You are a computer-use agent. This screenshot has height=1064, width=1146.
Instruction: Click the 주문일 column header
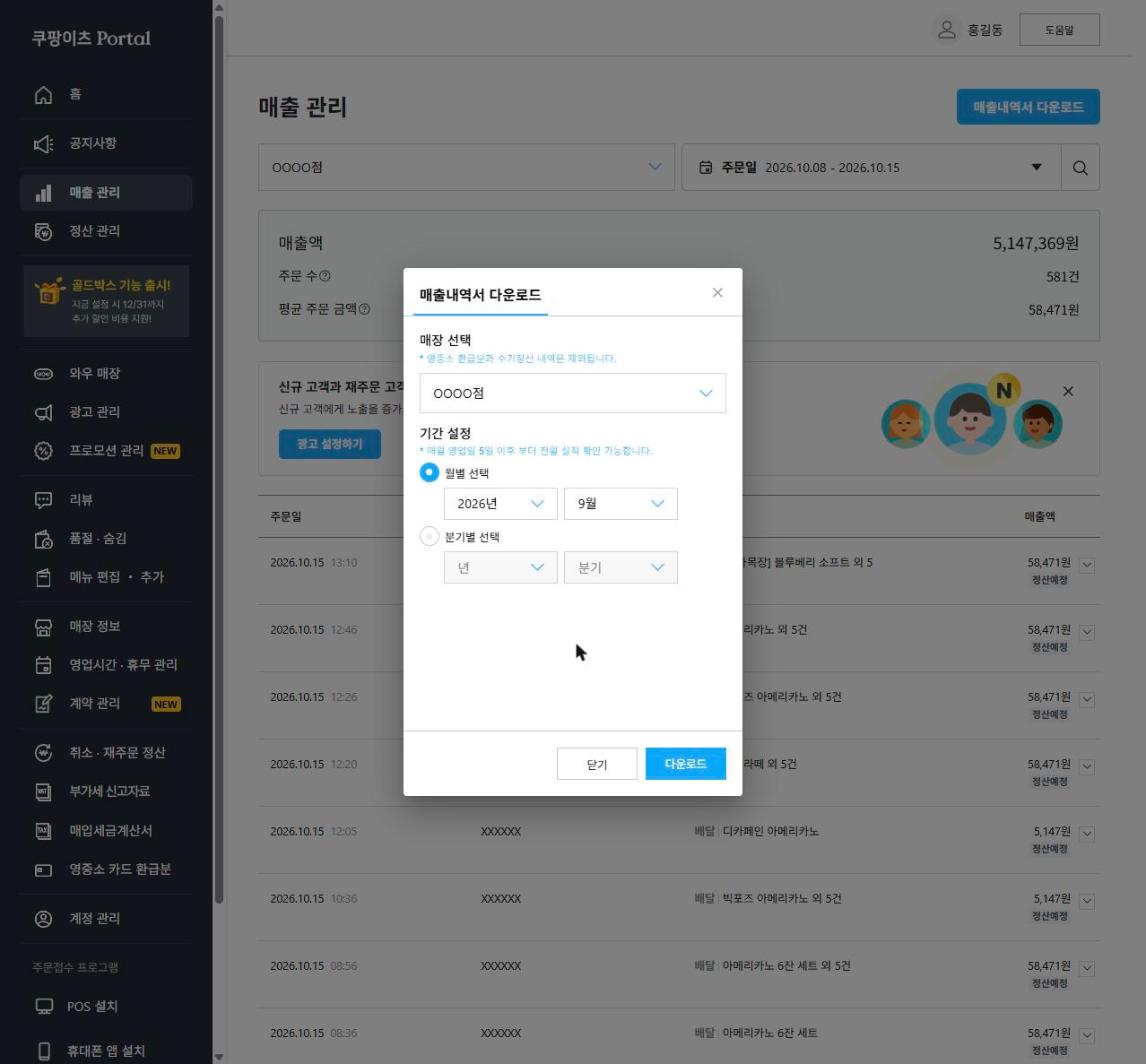pos(286,517)
